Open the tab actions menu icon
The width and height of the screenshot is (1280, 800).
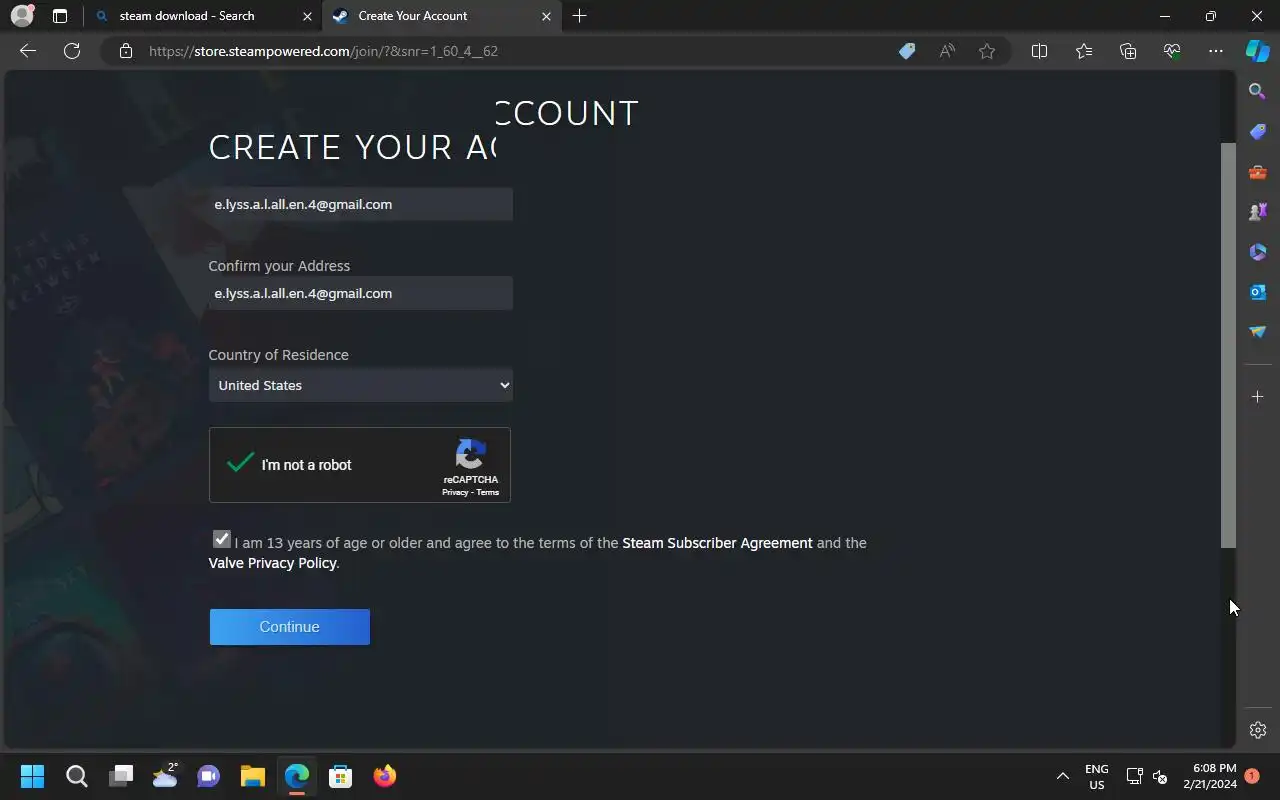click(x=60, y=16)
